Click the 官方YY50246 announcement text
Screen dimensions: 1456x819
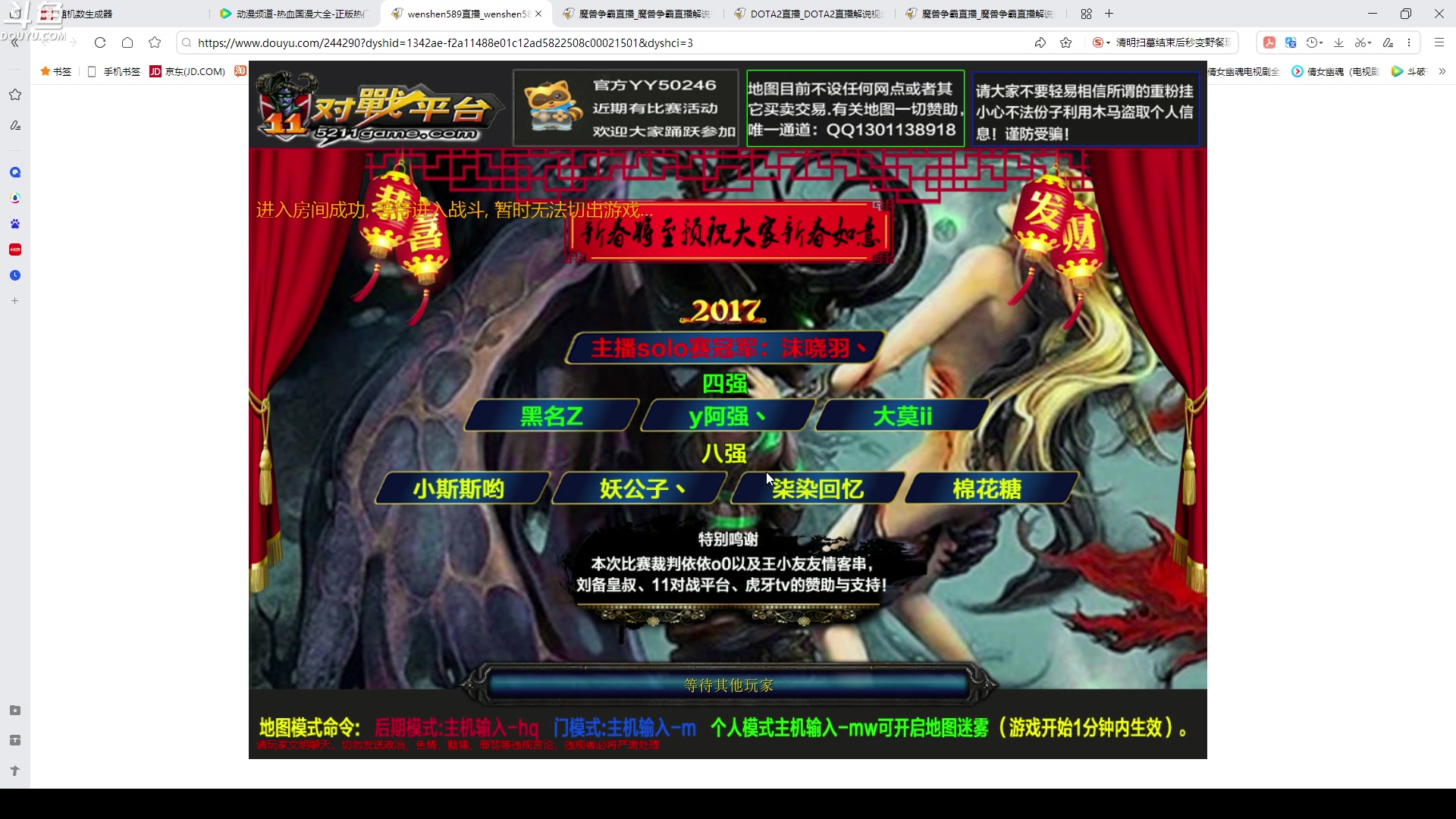[654, 85]
